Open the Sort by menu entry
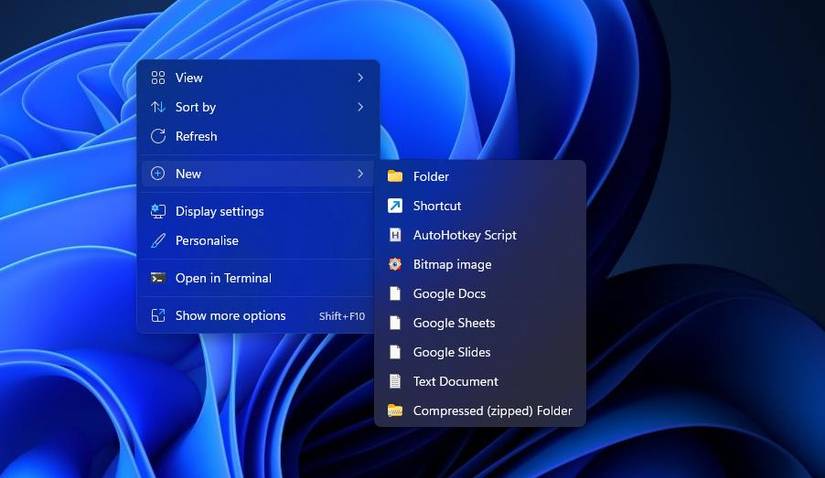This screenshot has width=825, height=478. 258,107
